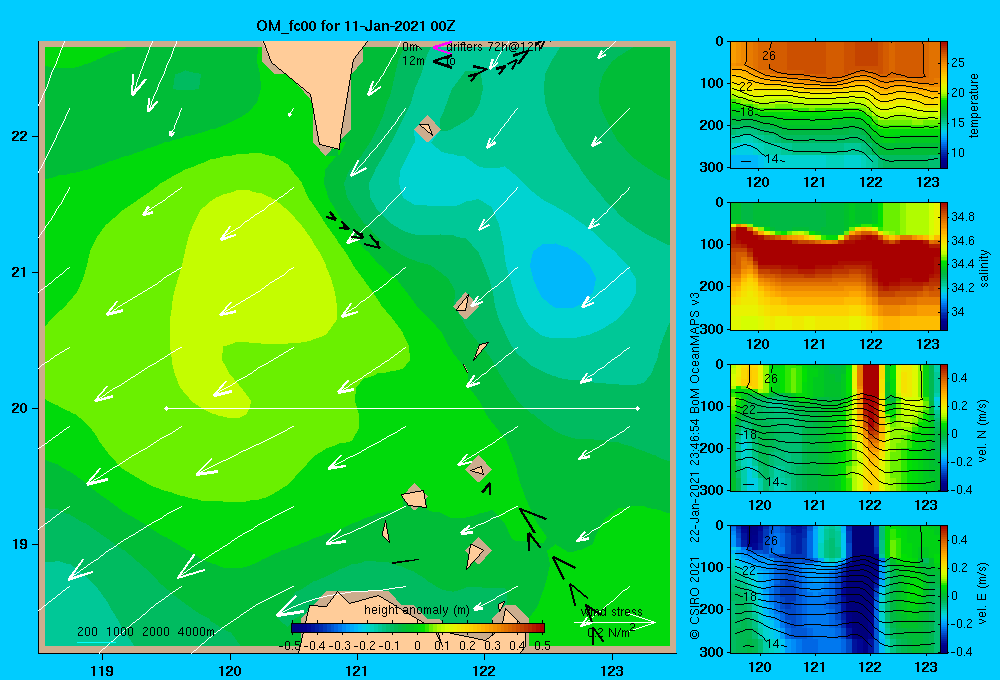Click the salinity color scale bar

click(x=944, y=266)
